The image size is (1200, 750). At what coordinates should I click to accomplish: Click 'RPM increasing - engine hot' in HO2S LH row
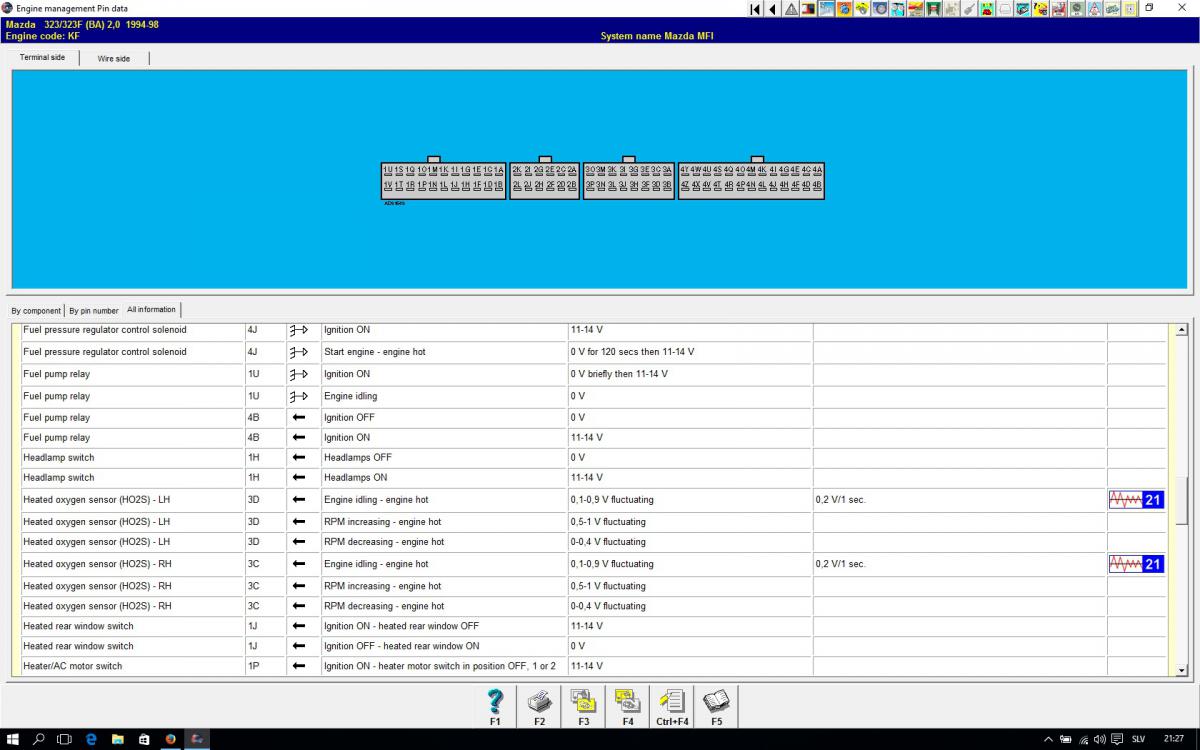click(x=382, y=522)
